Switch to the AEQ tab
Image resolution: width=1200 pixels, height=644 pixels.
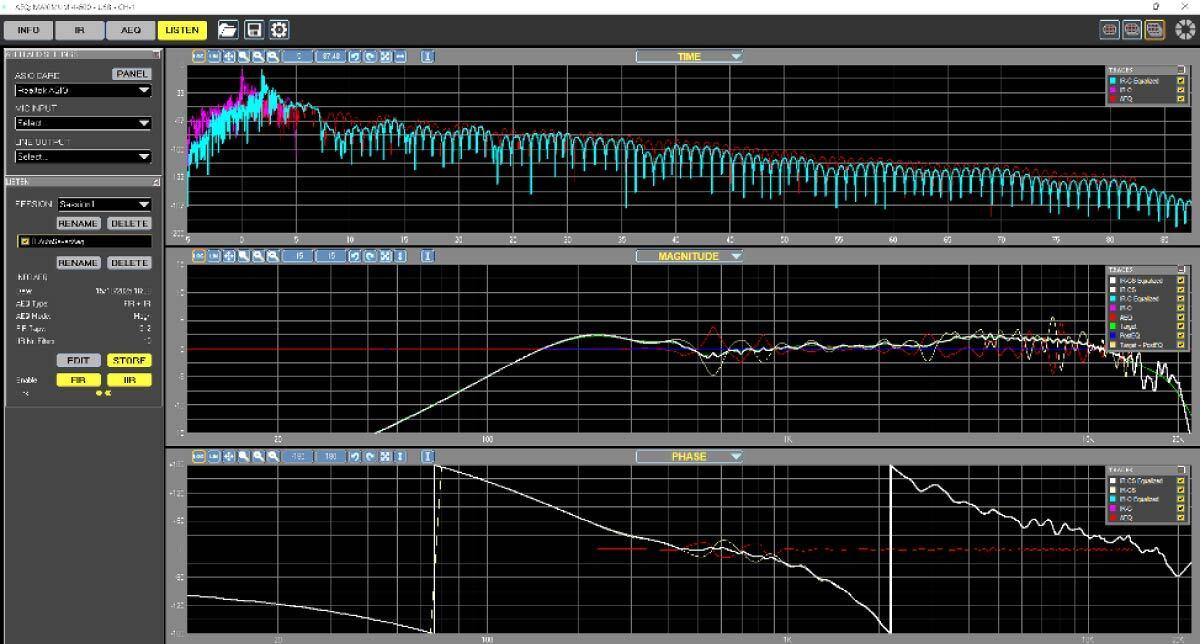[130, 31]
